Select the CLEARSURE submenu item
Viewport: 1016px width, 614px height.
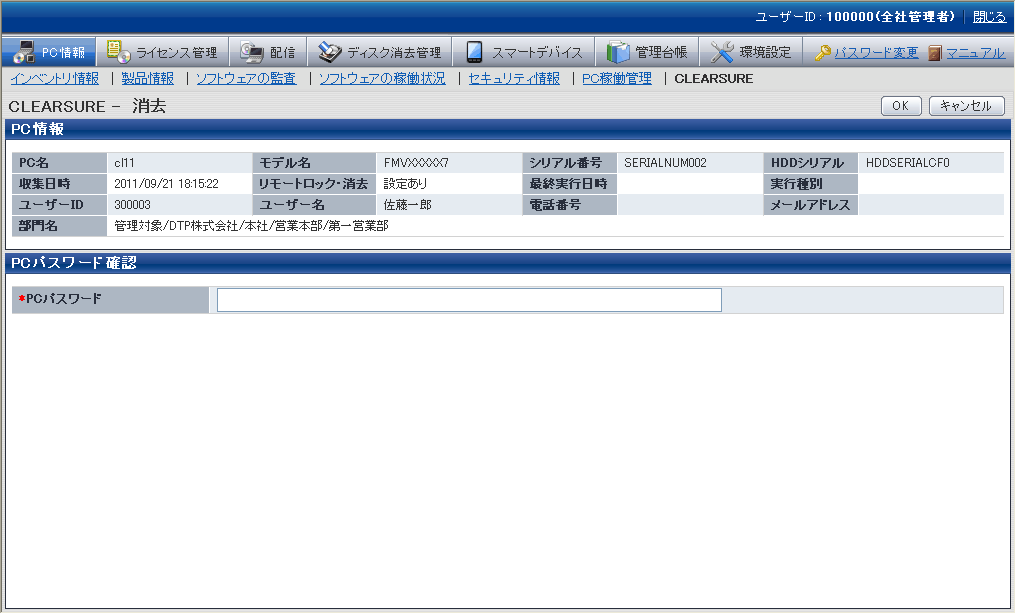coord(713,78)
